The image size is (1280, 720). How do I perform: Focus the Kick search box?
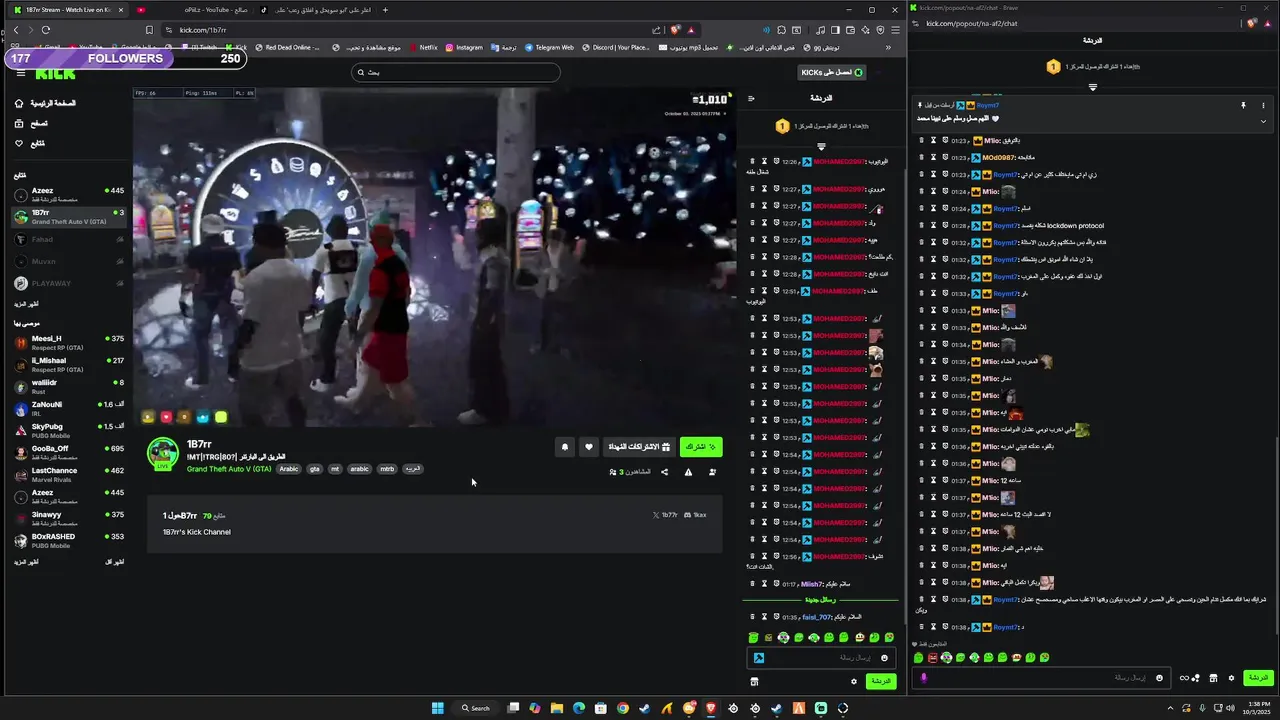pos(455,72)
